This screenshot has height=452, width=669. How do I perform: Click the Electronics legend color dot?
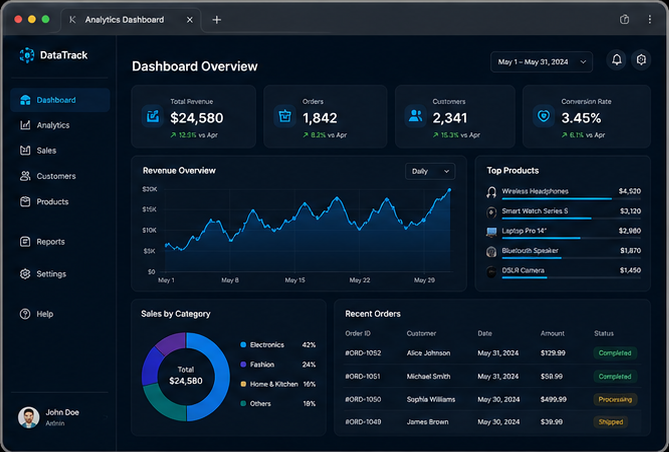[x=243, y=344]
